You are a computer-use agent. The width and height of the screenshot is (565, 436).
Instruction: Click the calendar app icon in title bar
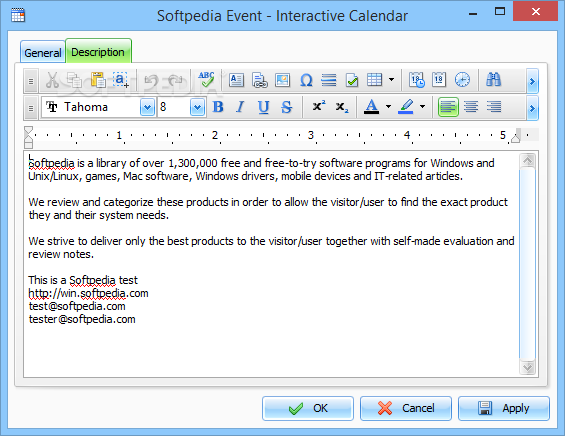(18, 15)
